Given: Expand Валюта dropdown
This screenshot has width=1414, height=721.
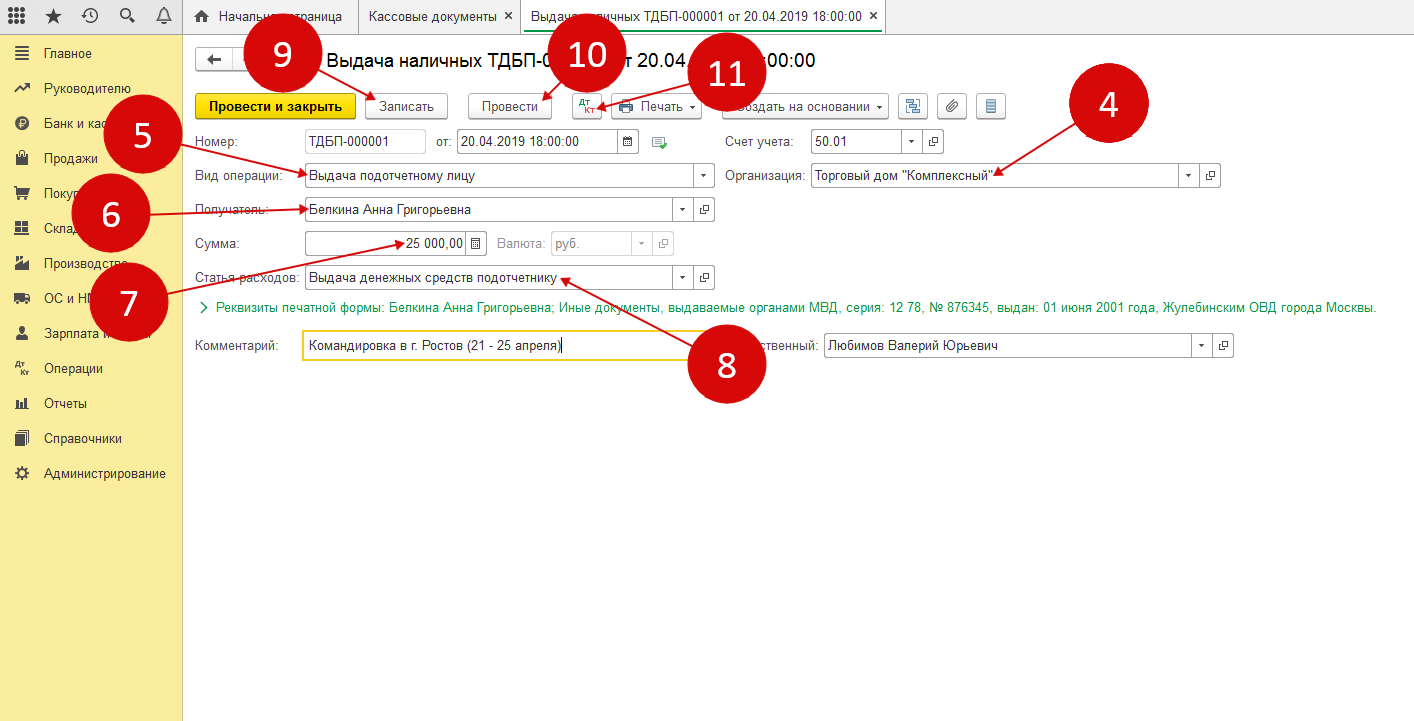Looking at the screenshot, I should [x=641, y=243].
